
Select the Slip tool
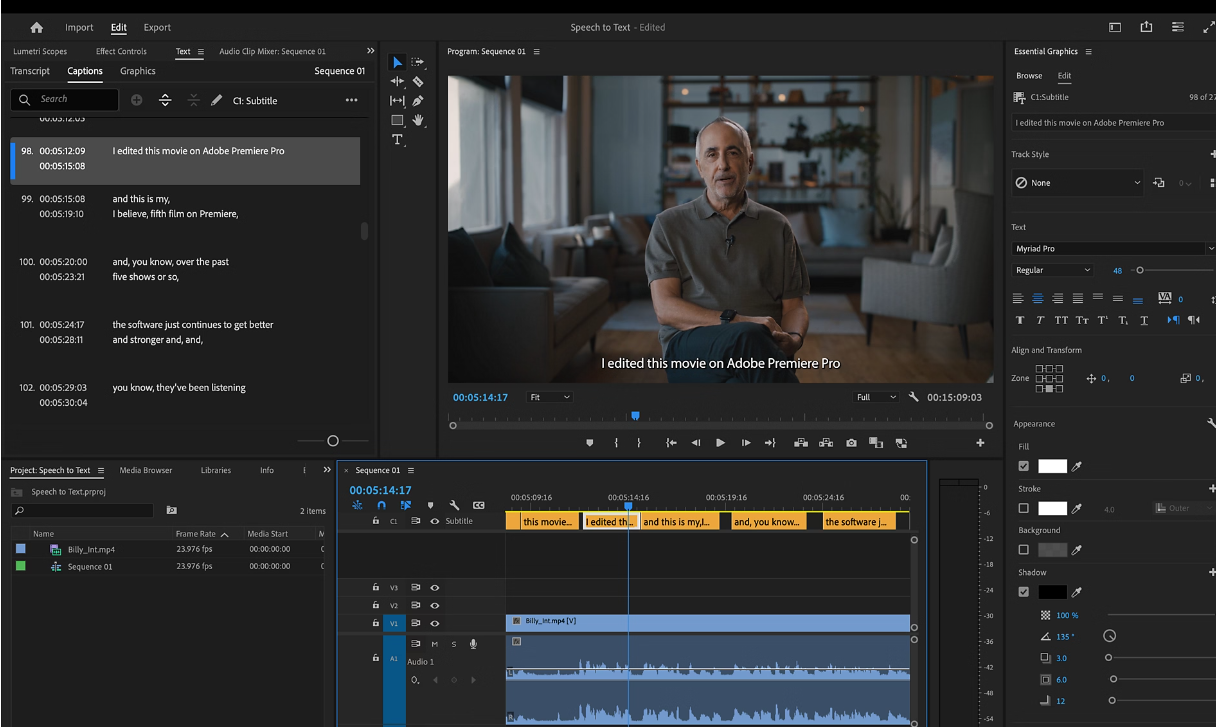tap(397, 101)
